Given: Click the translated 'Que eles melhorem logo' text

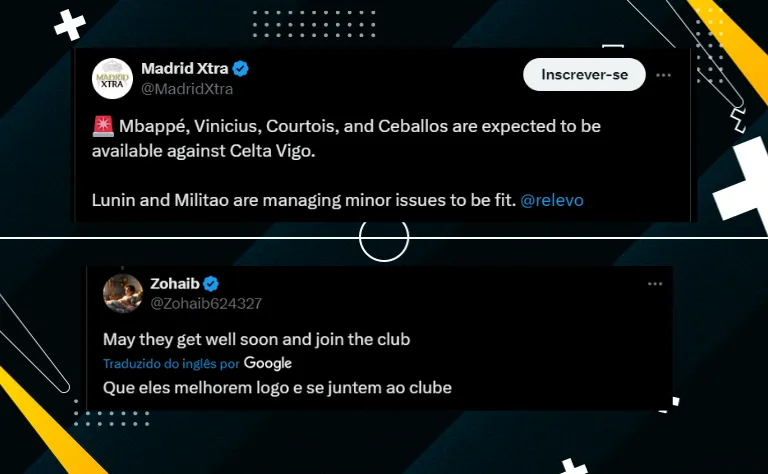Looking at the screenshot, I should [277, 388].
